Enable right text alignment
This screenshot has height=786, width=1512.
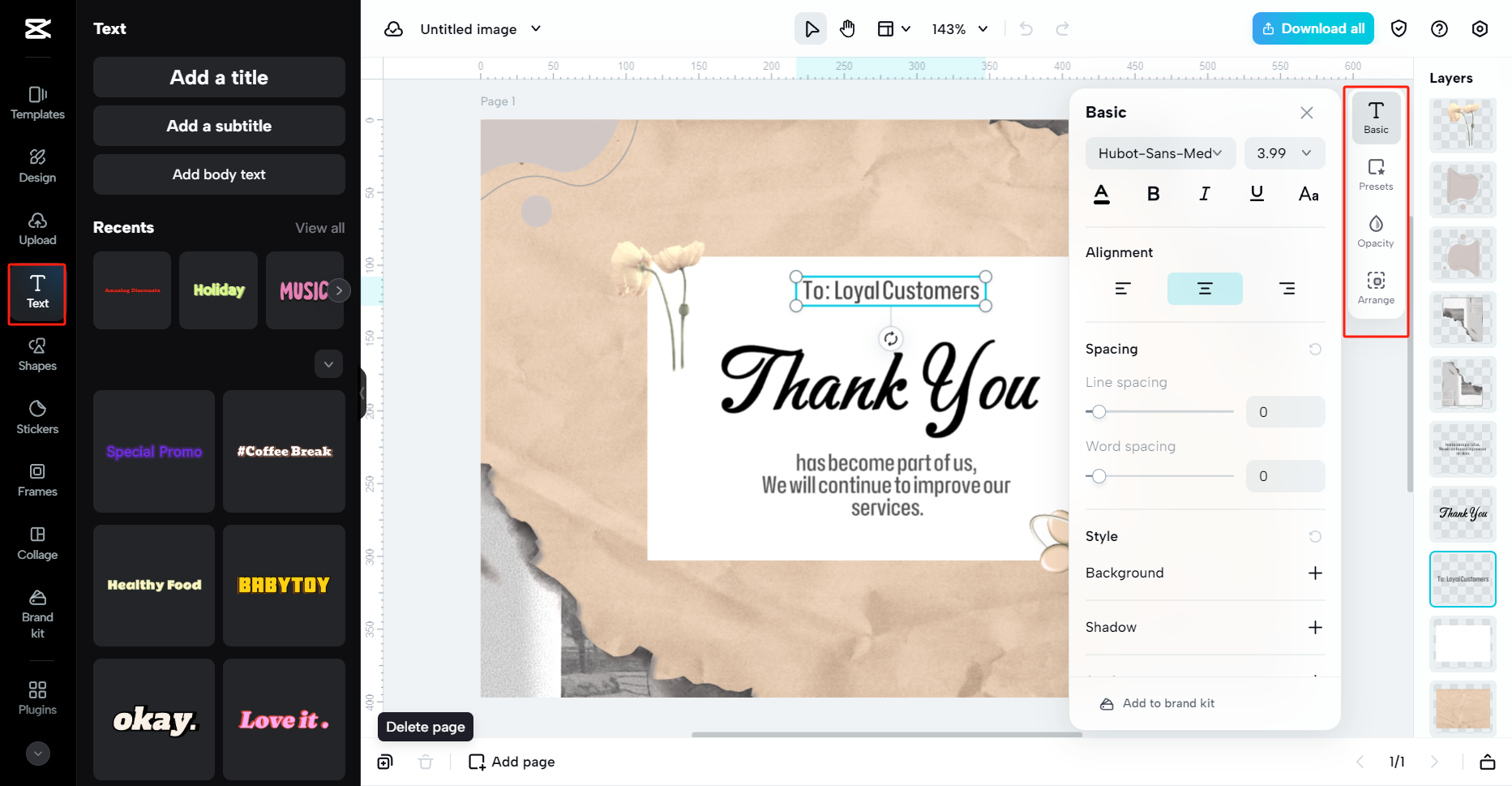point(1287,288)
